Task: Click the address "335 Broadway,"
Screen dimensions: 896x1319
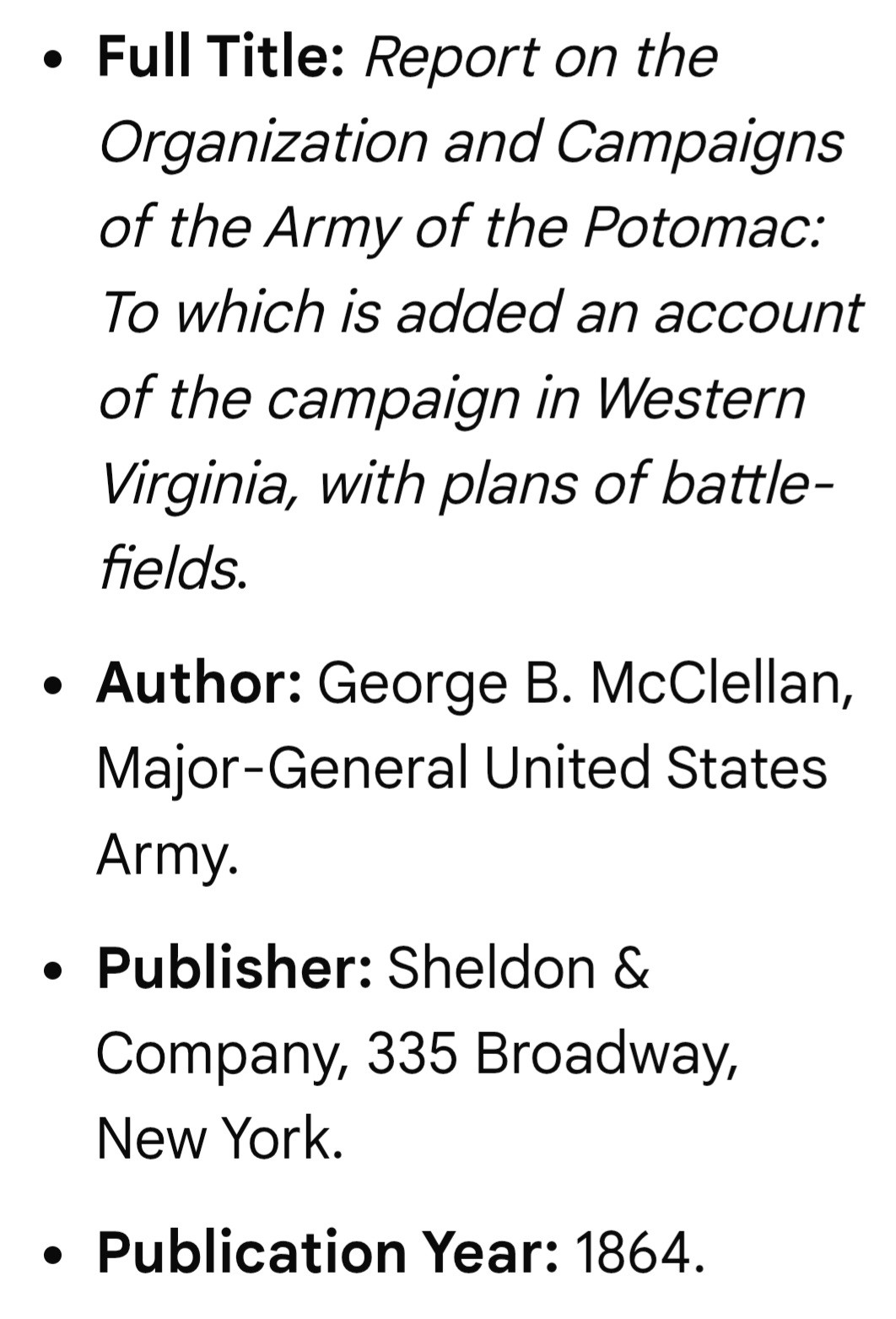Action: (552, 1052)
